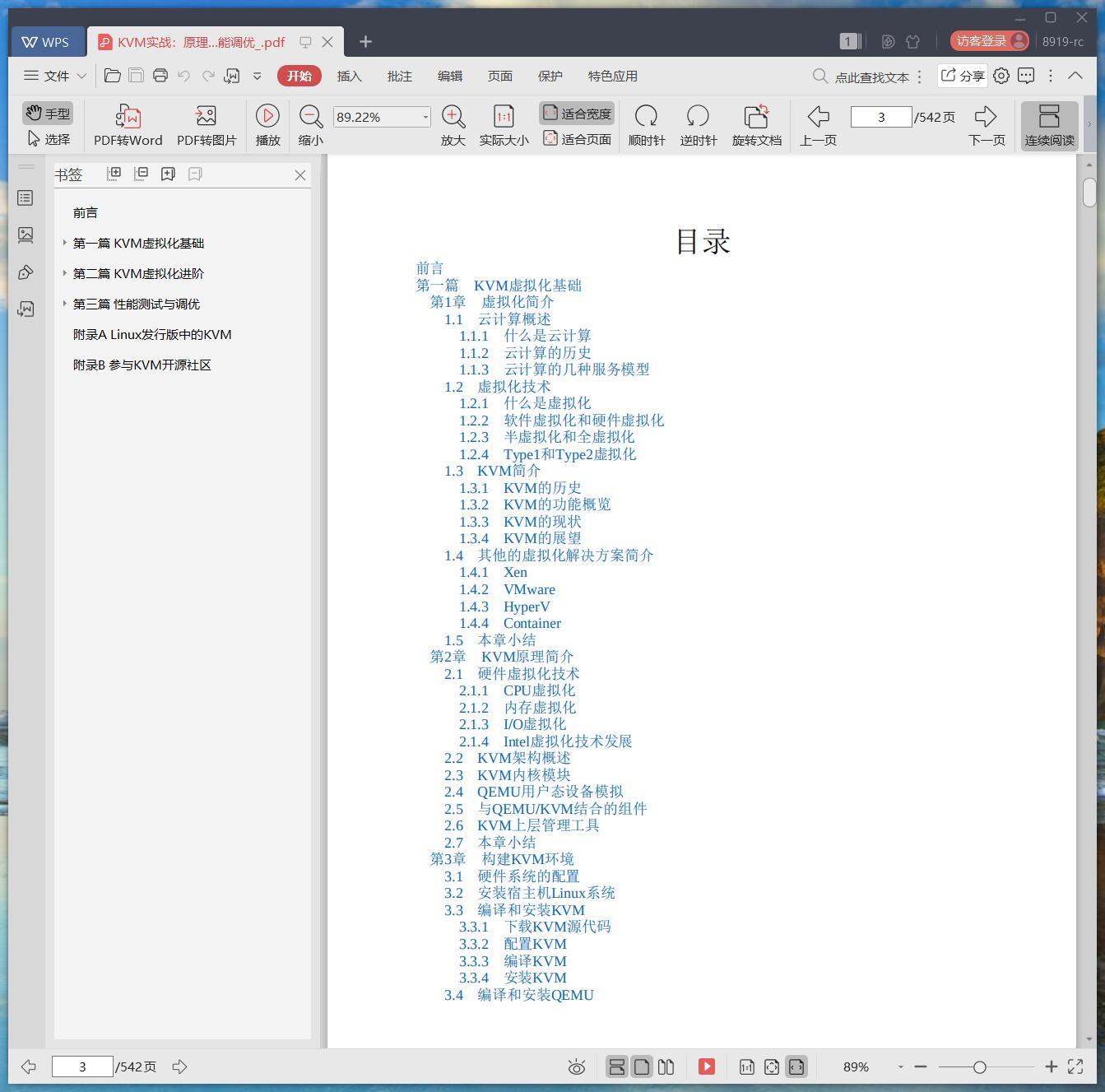The width and height of the screenshot is (1105, 1092).
Task: Open bookmarks list sidebar icon
Action: (x=26, y=198)
